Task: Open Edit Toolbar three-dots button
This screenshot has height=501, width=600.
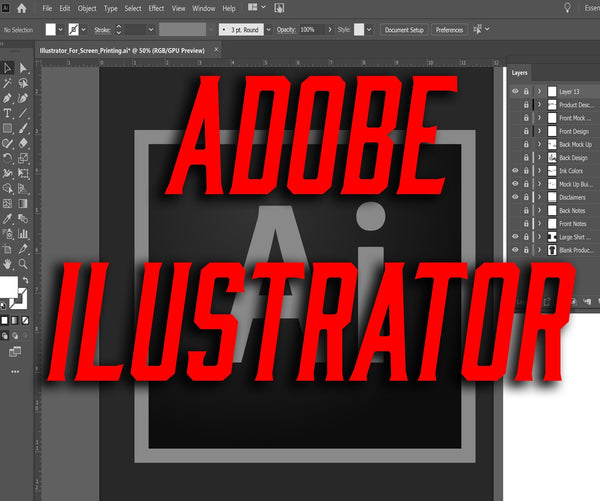Action: pyautogui.click(x=15, y=372)
